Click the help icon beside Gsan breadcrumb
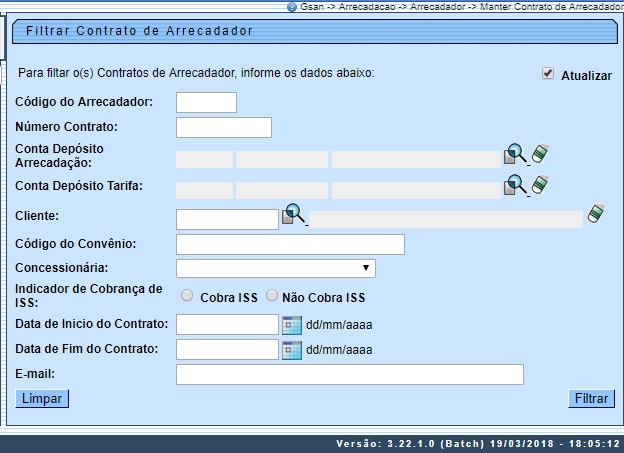This screenshot has width=624, height=453. [x=291, y=6]
